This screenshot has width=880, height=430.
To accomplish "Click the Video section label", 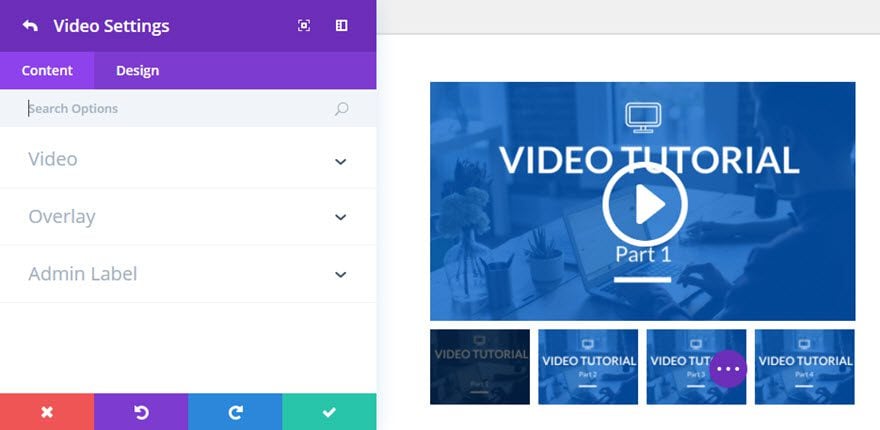I will tap(53, 159).
